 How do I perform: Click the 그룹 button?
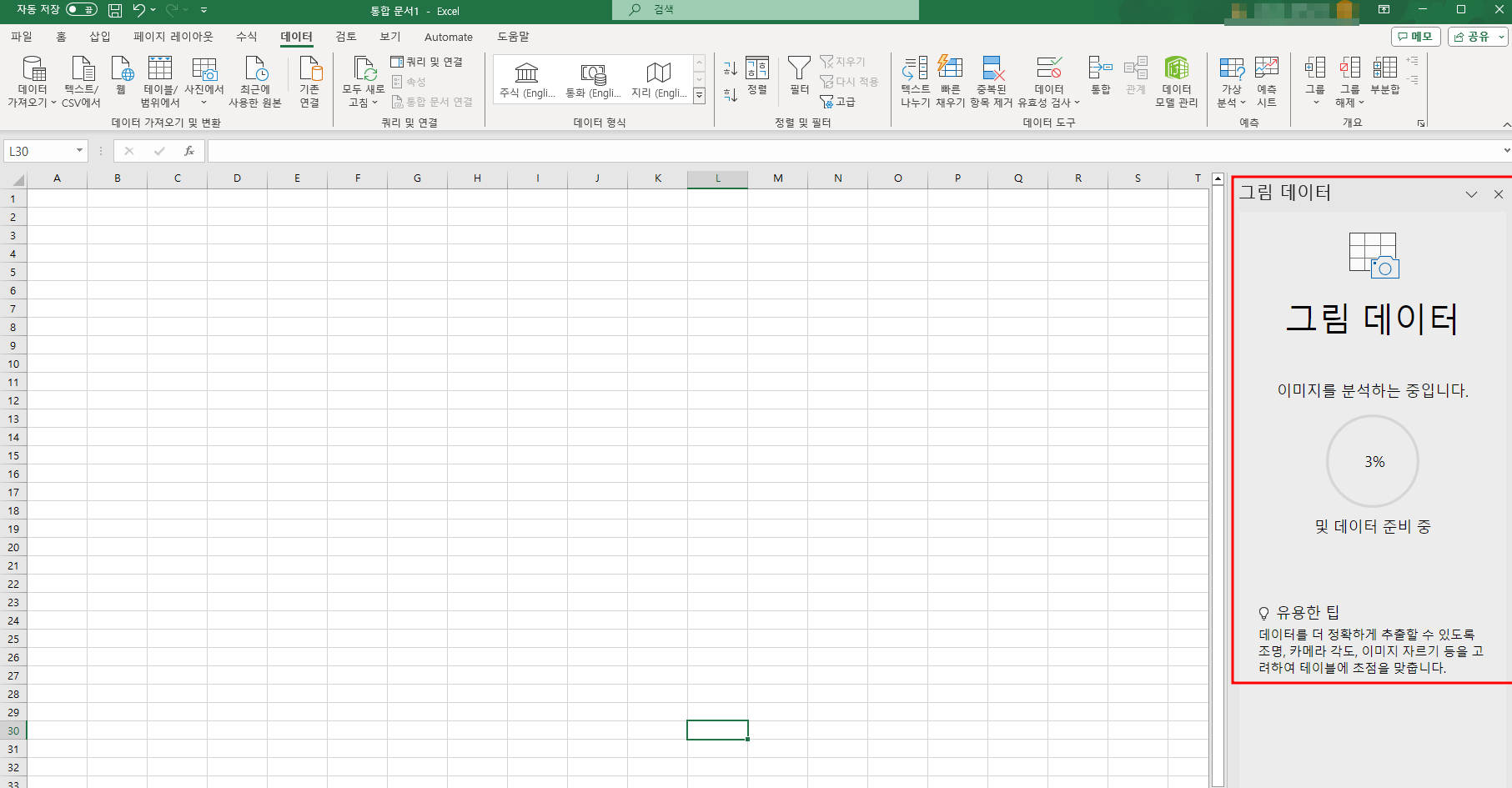click(x=1315, y=81)
